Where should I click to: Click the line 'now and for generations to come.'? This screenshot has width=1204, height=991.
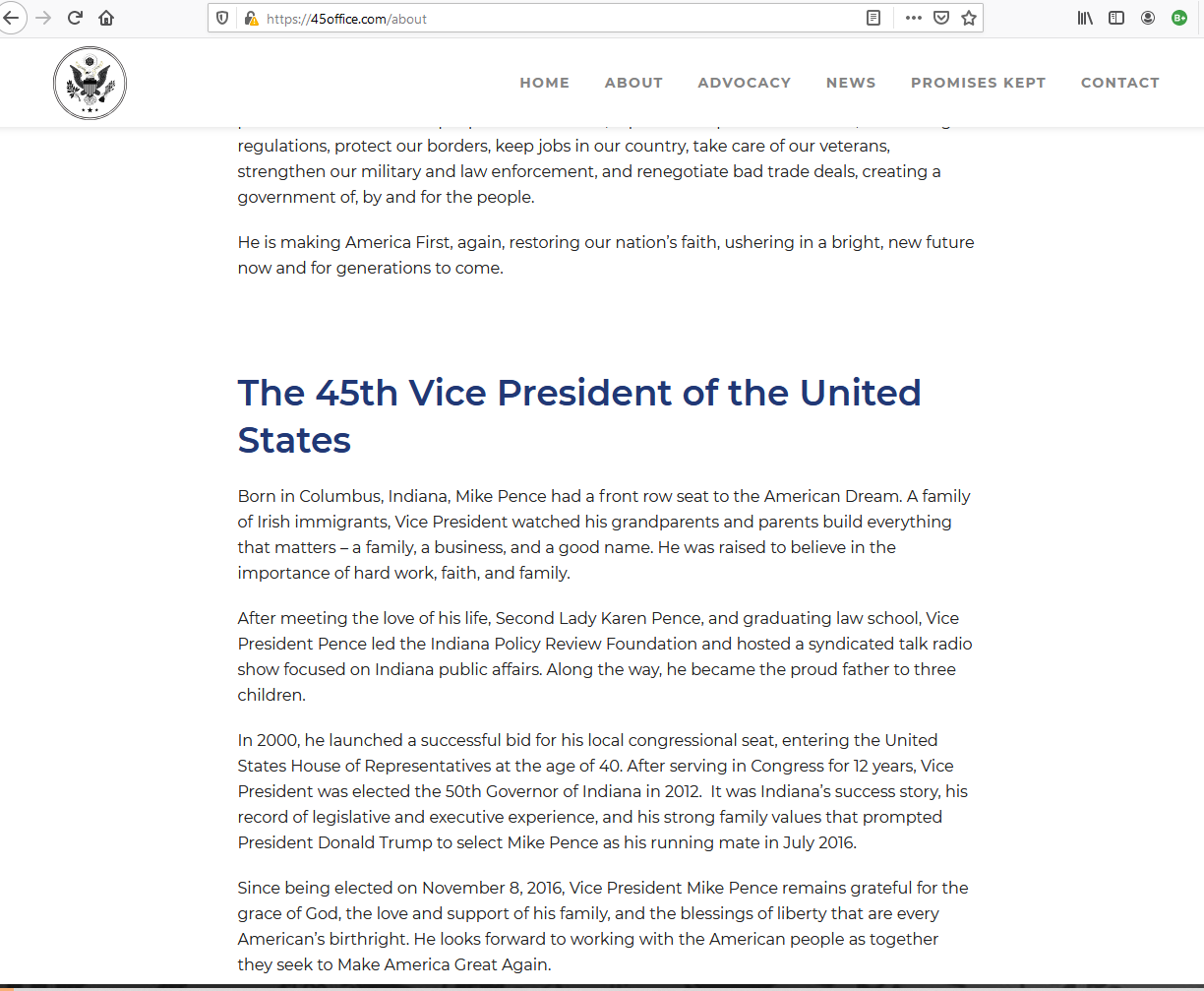pyautogui.click(x=370, y=268)
